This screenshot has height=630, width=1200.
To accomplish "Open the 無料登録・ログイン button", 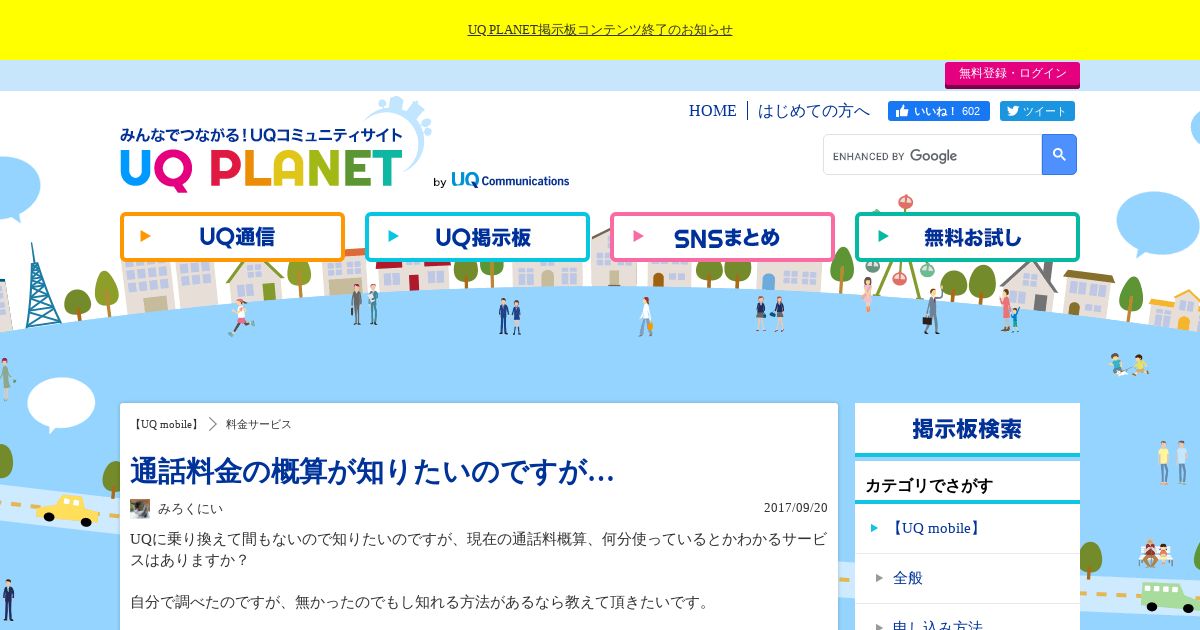I will click(x=1012, y=74).
